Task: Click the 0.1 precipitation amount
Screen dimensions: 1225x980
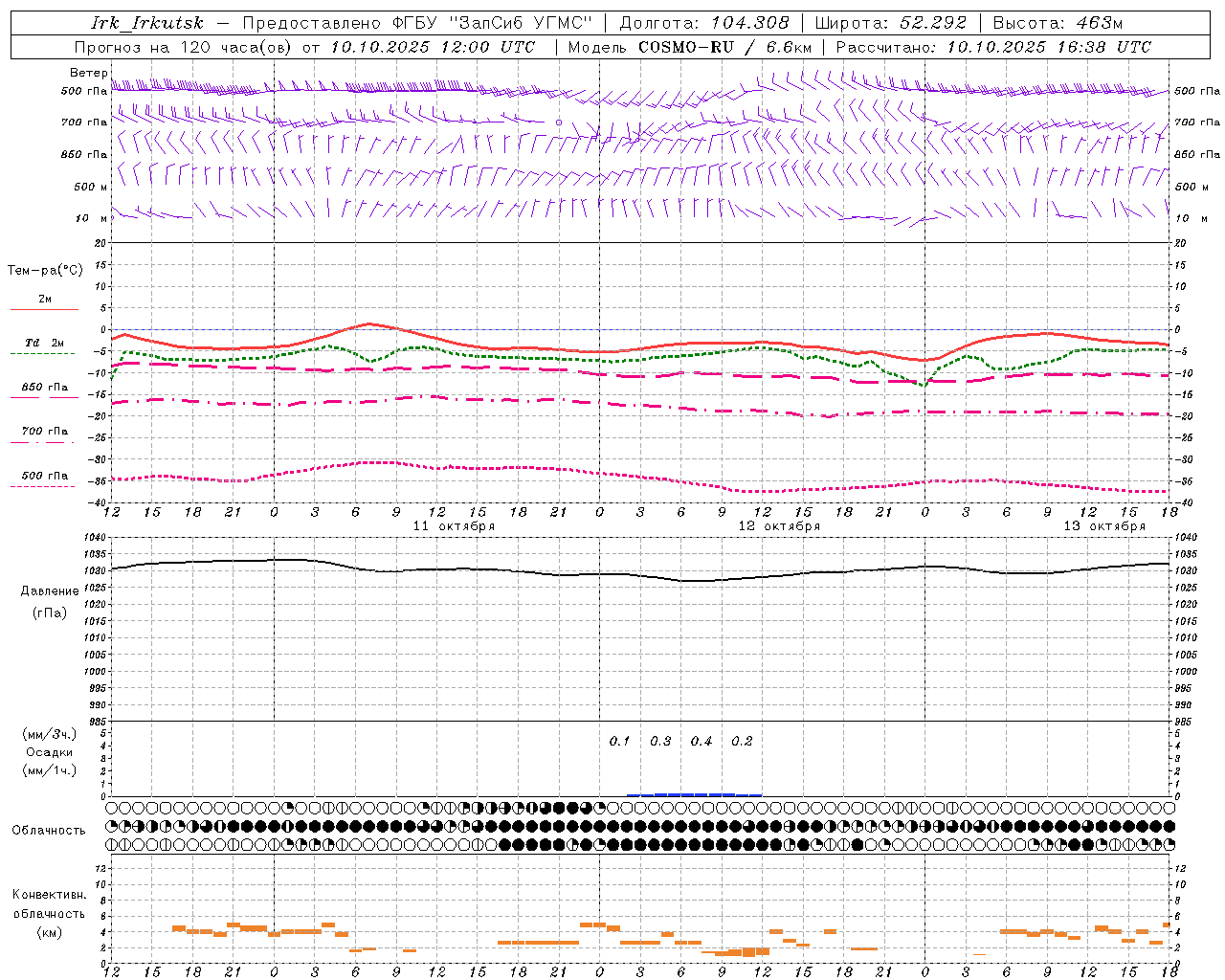Action: click(619, 742)
